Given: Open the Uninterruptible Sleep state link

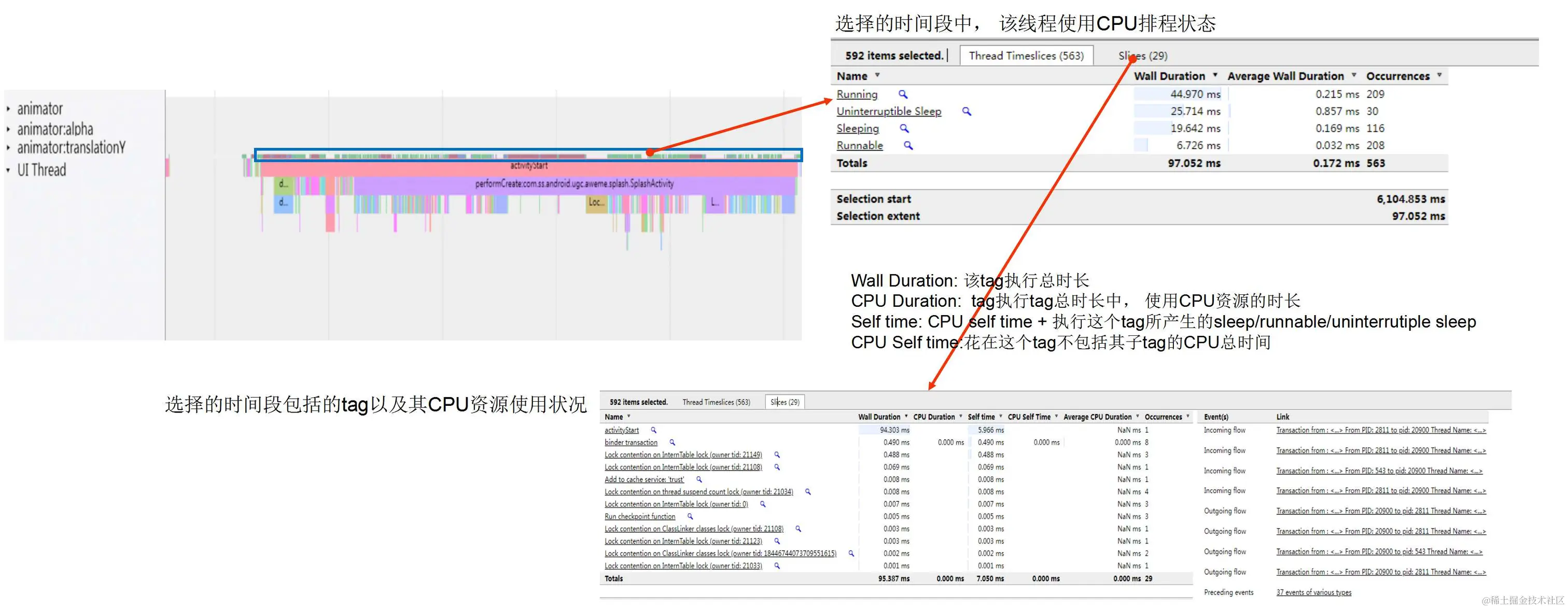Looking at the screenshot, I should pos(888,111).
